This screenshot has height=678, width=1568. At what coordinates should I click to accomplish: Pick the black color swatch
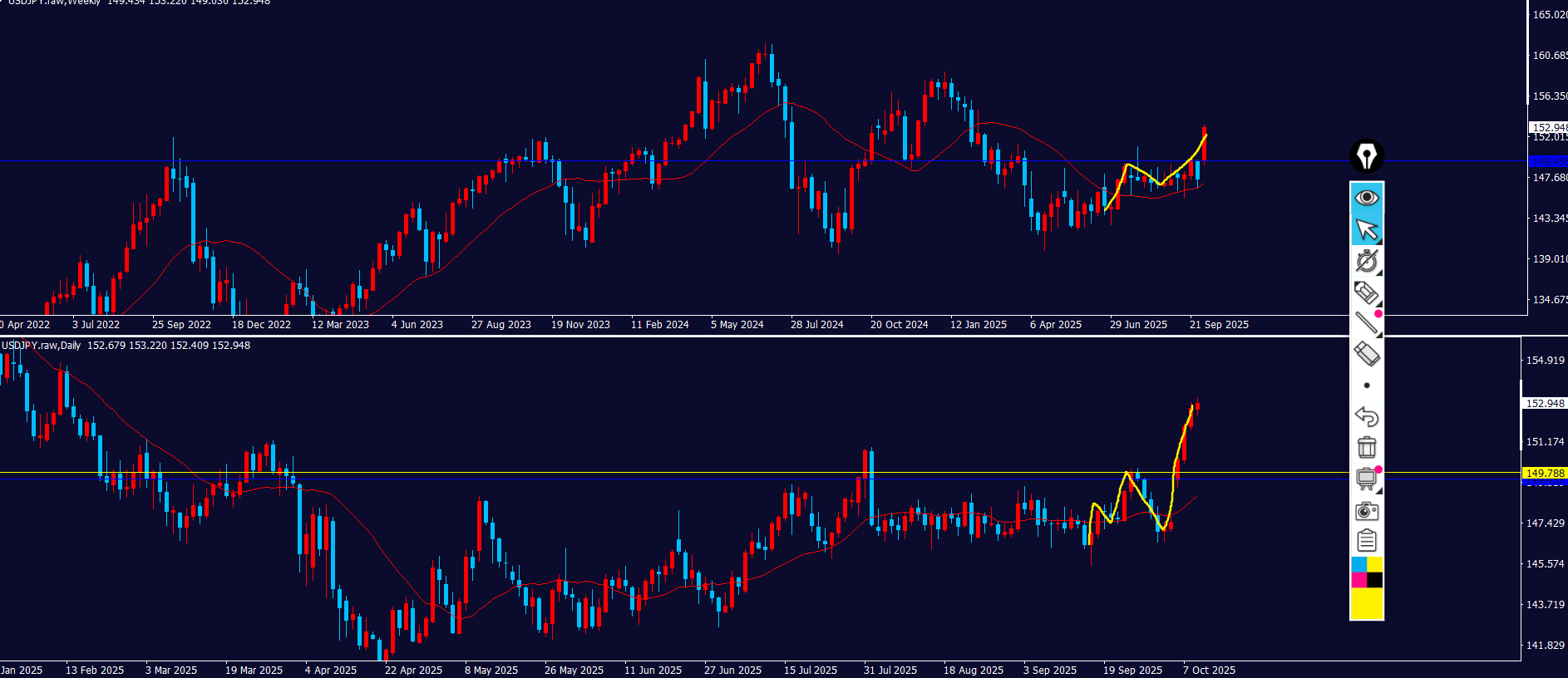pos(1374,580)
